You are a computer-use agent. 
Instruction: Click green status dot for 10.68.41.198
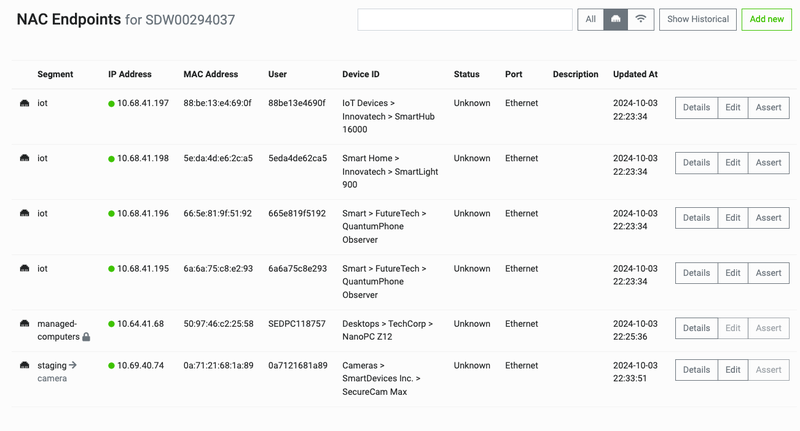click(112, 159)
